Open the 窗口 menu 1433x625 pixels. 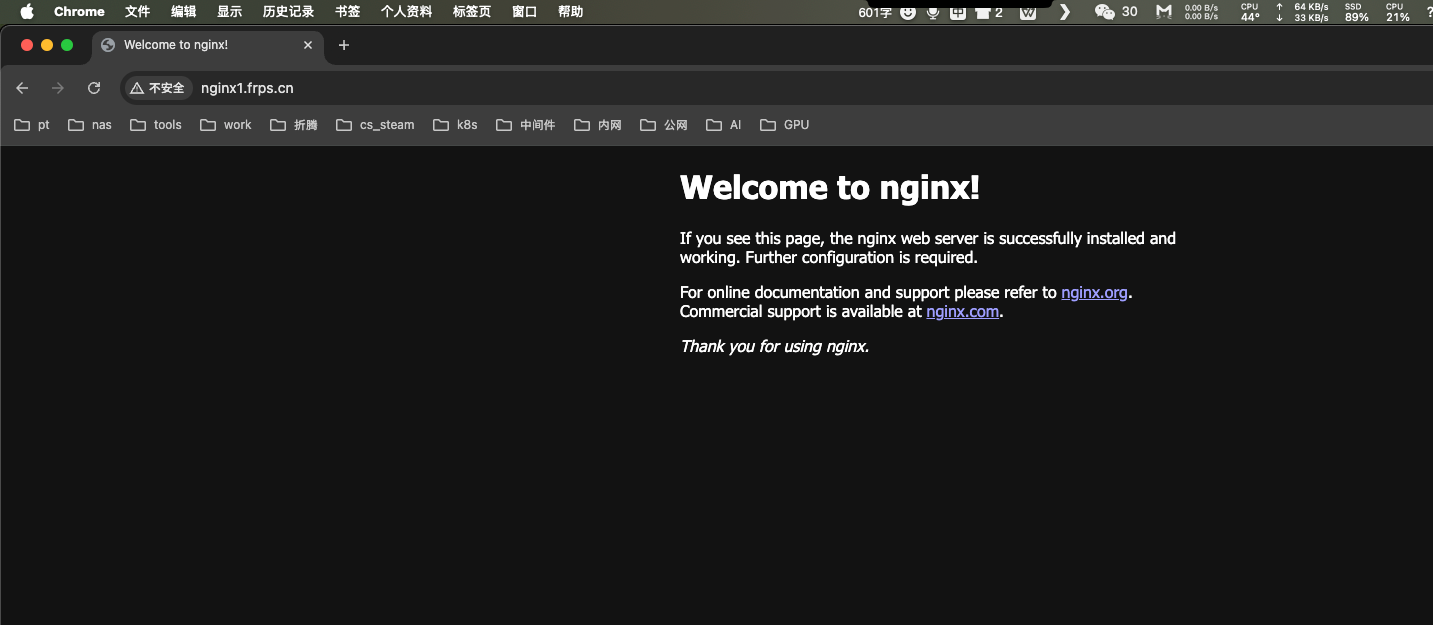pyautogui.click(x=524, y=12)
